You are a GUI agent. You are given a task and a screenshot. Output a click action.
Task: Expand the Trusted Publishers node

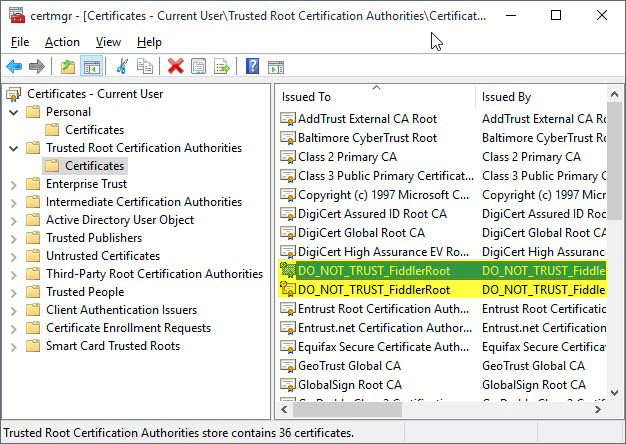coord(14,239)
